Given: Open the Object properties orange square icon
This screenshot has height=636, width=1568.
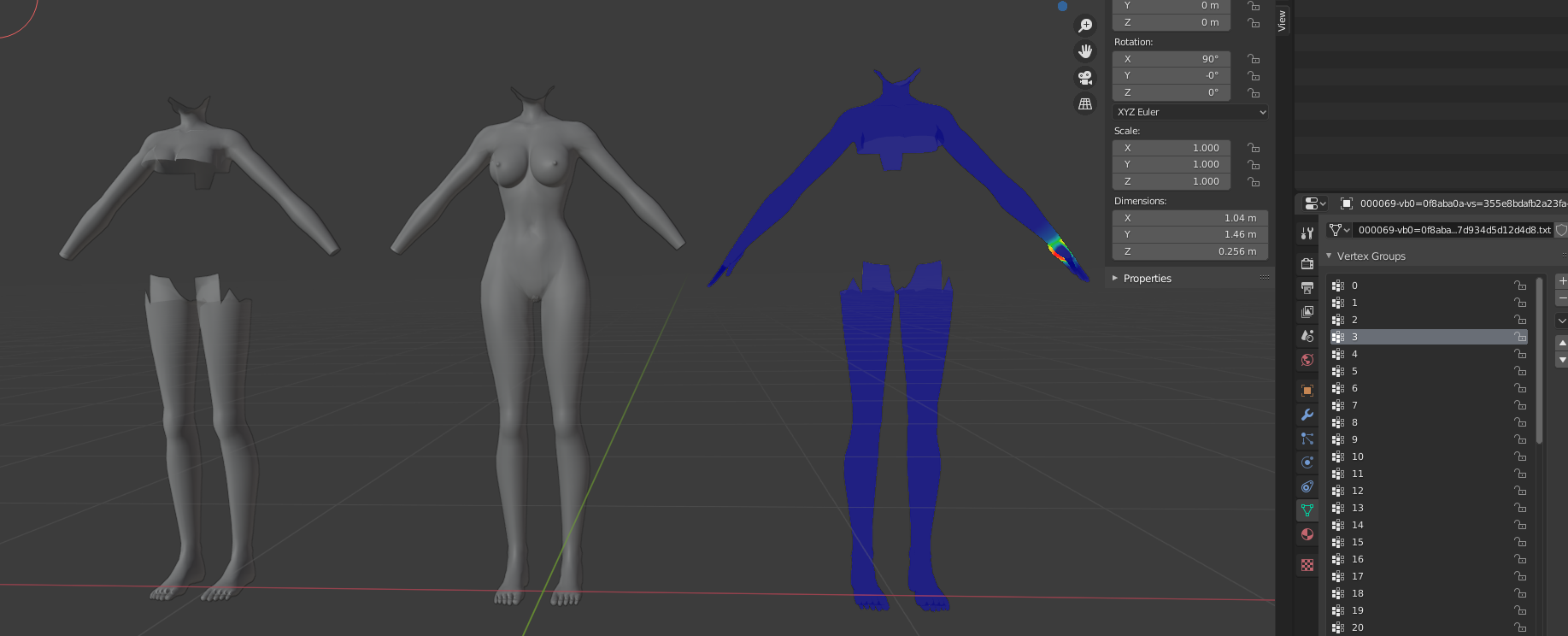Looking at the screenshot, I should pos(1307,391).
